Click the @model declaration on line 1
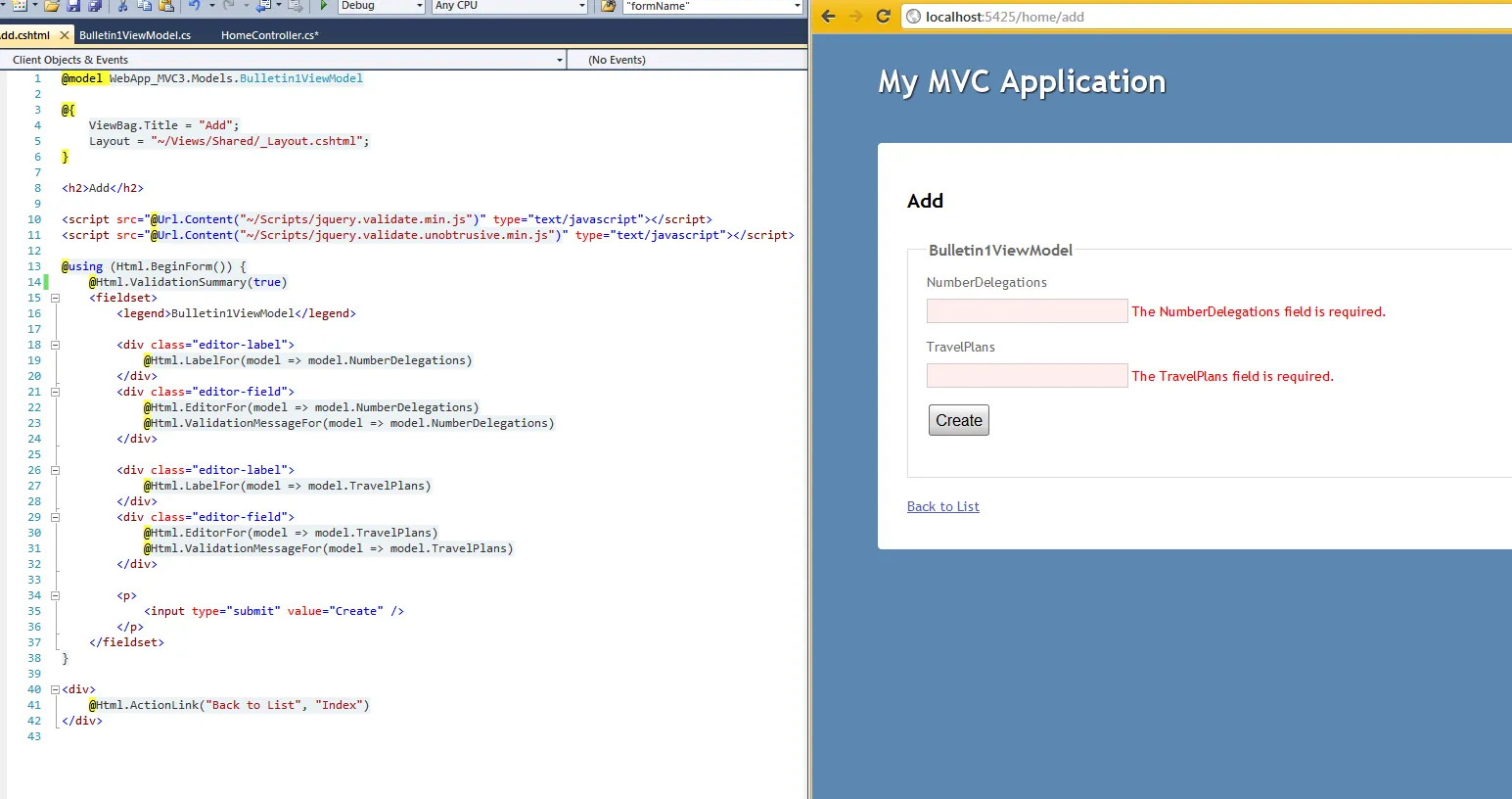 (x=212, y=78)
